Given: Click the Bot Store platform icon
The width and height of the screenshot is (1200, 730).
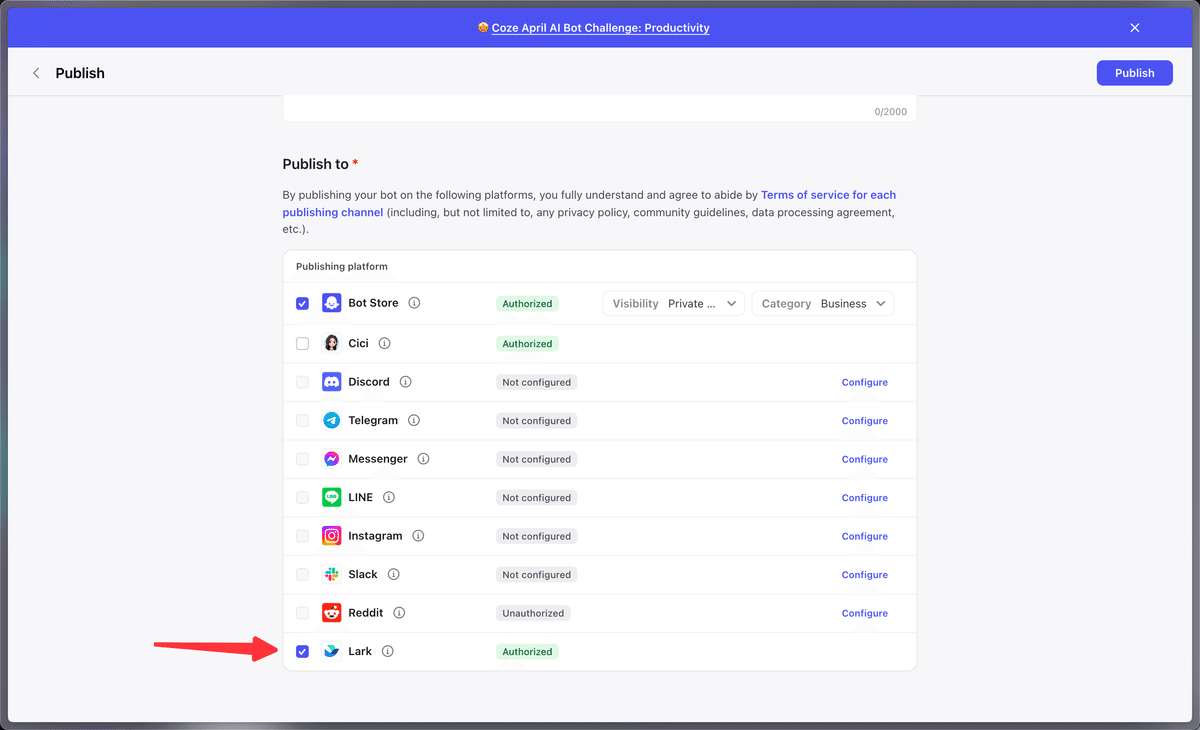Looking at the screenshot, I should point(332,303).
